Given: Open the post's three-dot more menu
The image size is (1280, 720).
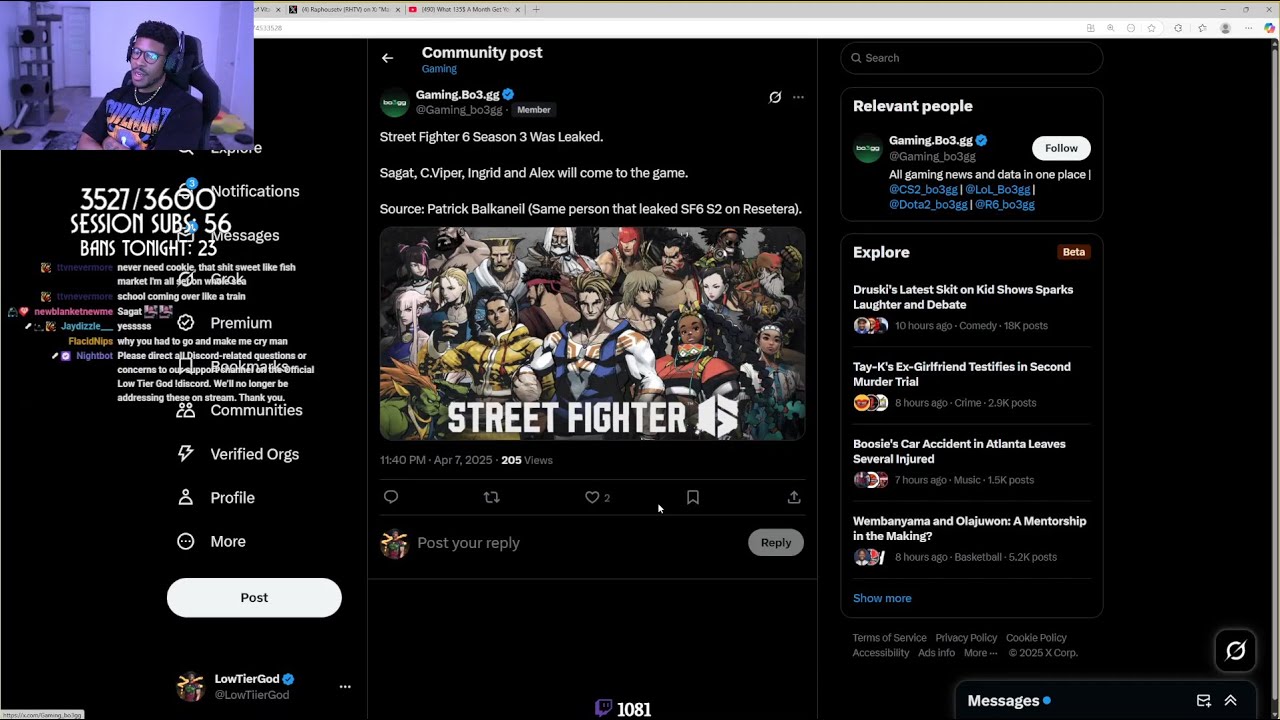Looking at the screenshot, I should [798, 97].
